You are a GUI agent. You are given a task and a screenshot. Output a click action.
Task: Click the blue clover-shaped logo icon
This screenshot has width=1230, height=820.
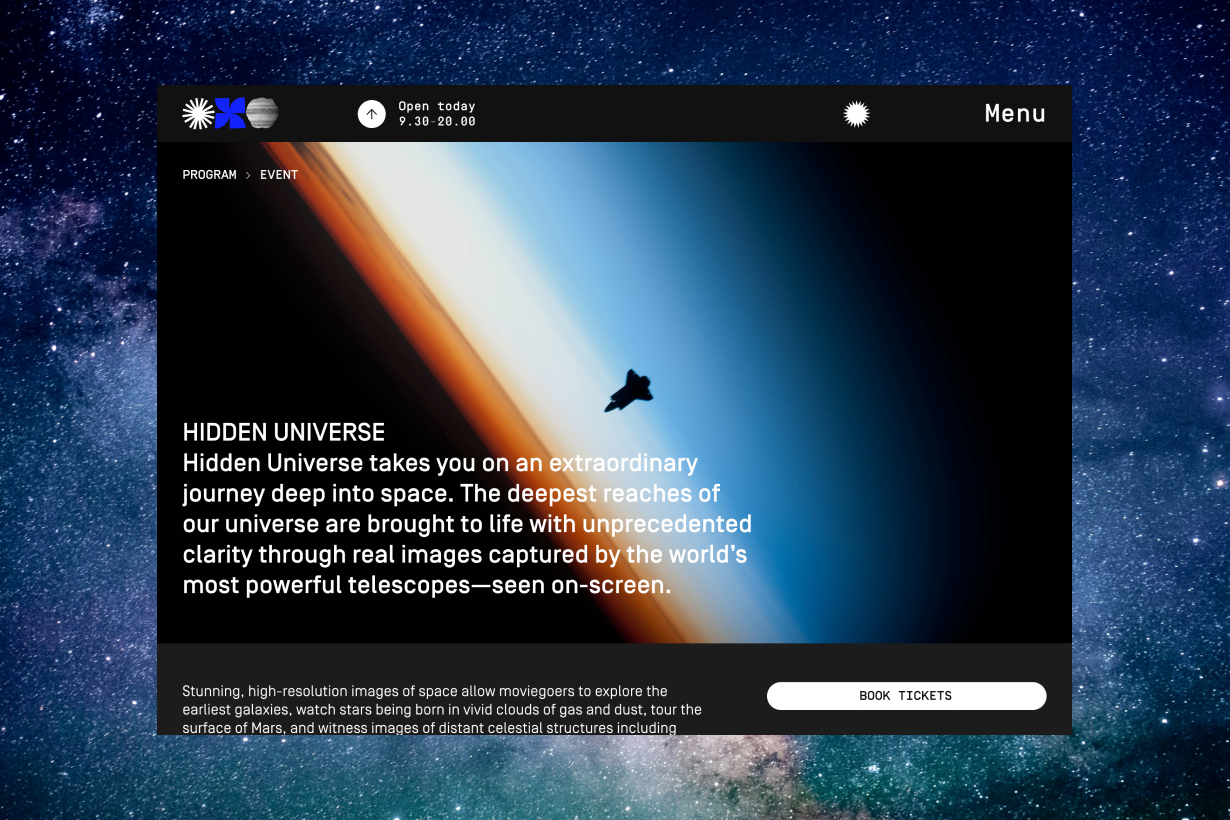coord(230,114)
